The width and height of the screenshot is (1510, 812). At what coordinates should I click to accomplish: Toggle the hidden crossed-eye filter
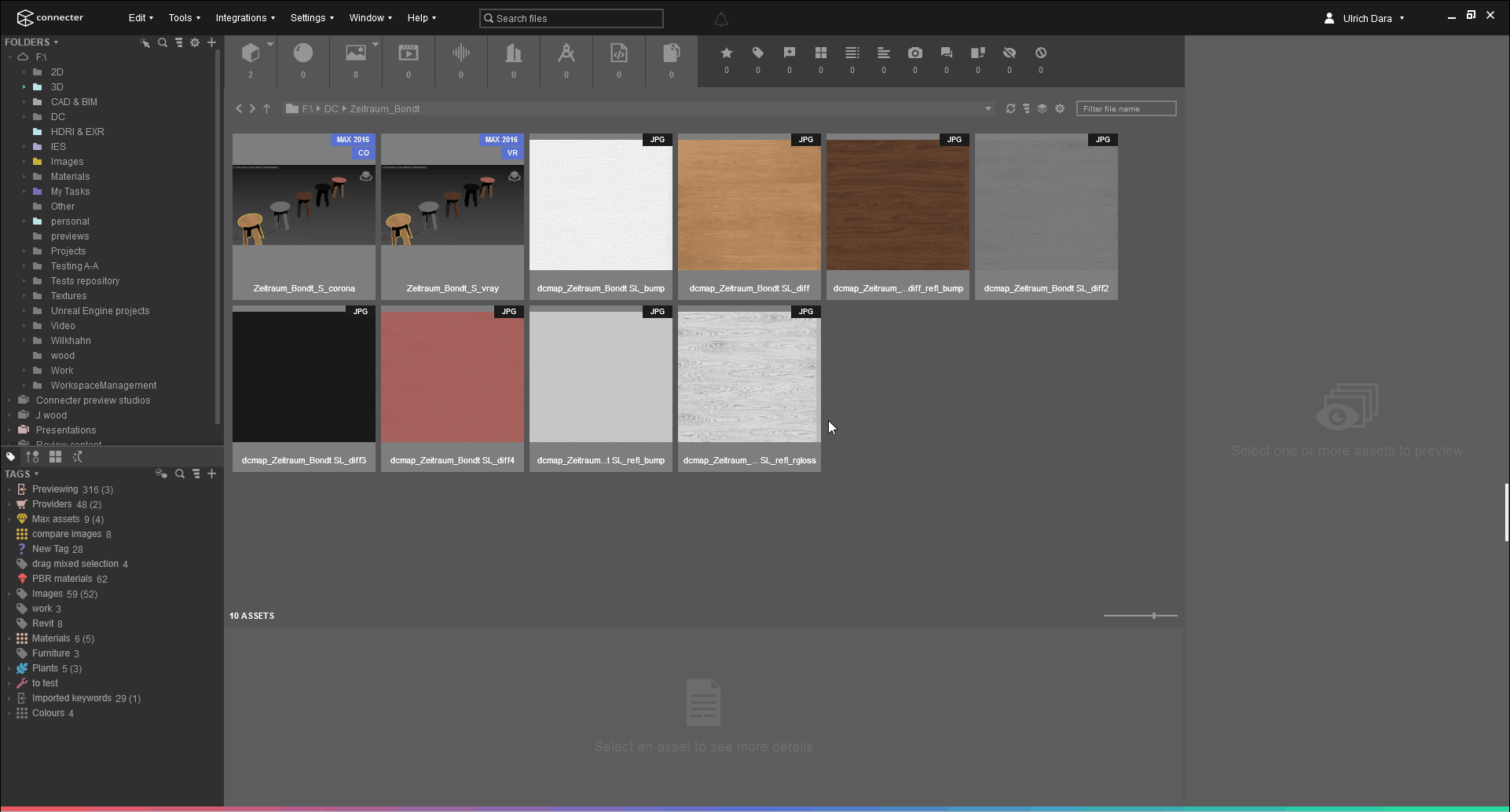(1010, 53)
